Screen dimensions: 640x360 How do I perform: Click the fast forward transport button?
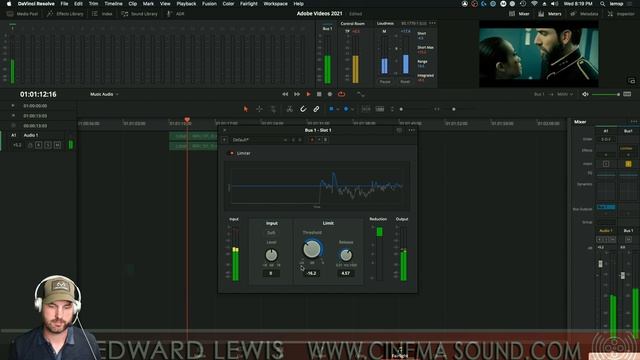297,94
